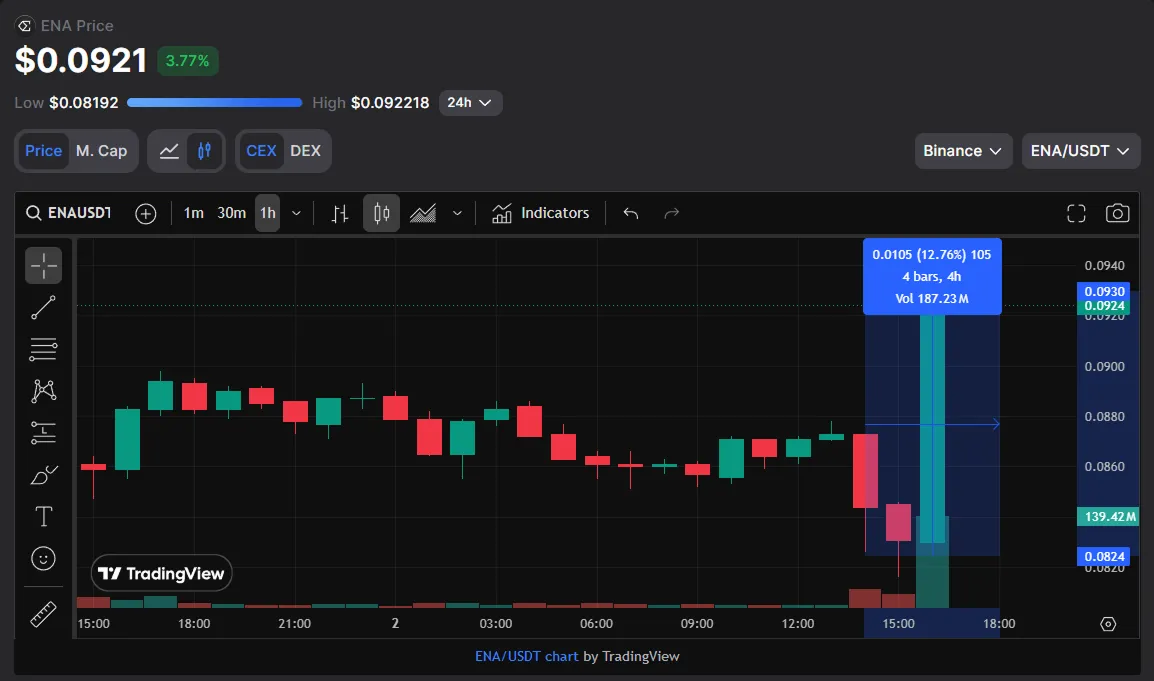Expand more timeframe options chevron
Screen dimensions: 1154x681
click(296, 214)
